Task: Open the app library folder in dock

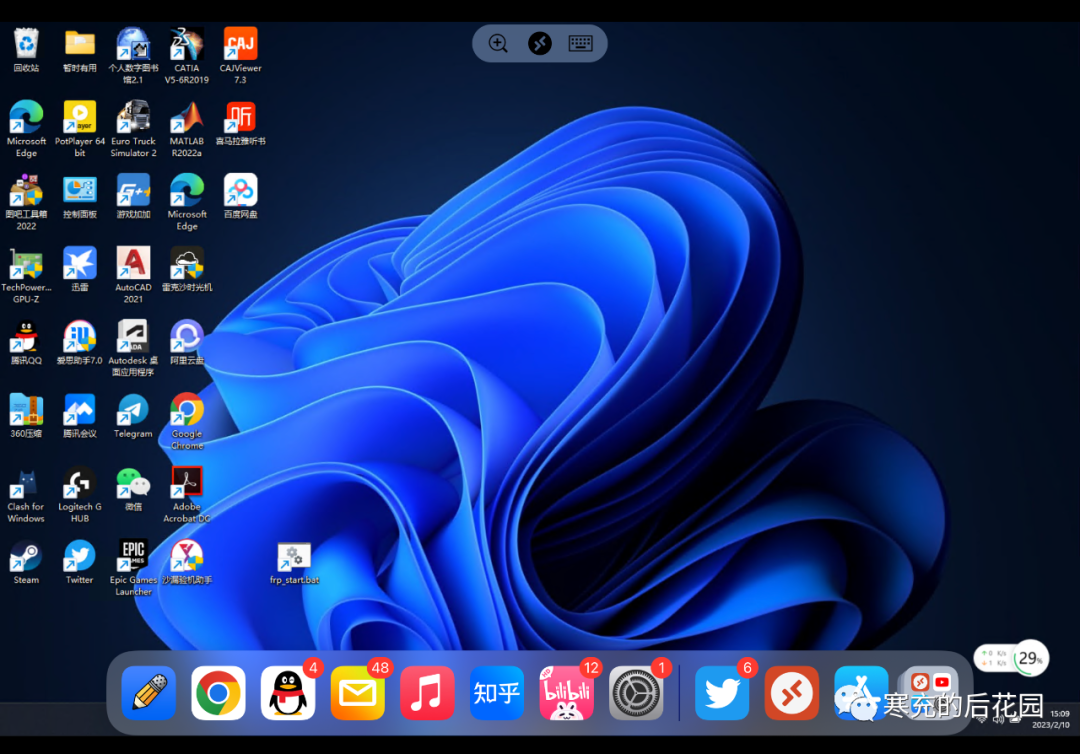Action: [x=931, y=693]
